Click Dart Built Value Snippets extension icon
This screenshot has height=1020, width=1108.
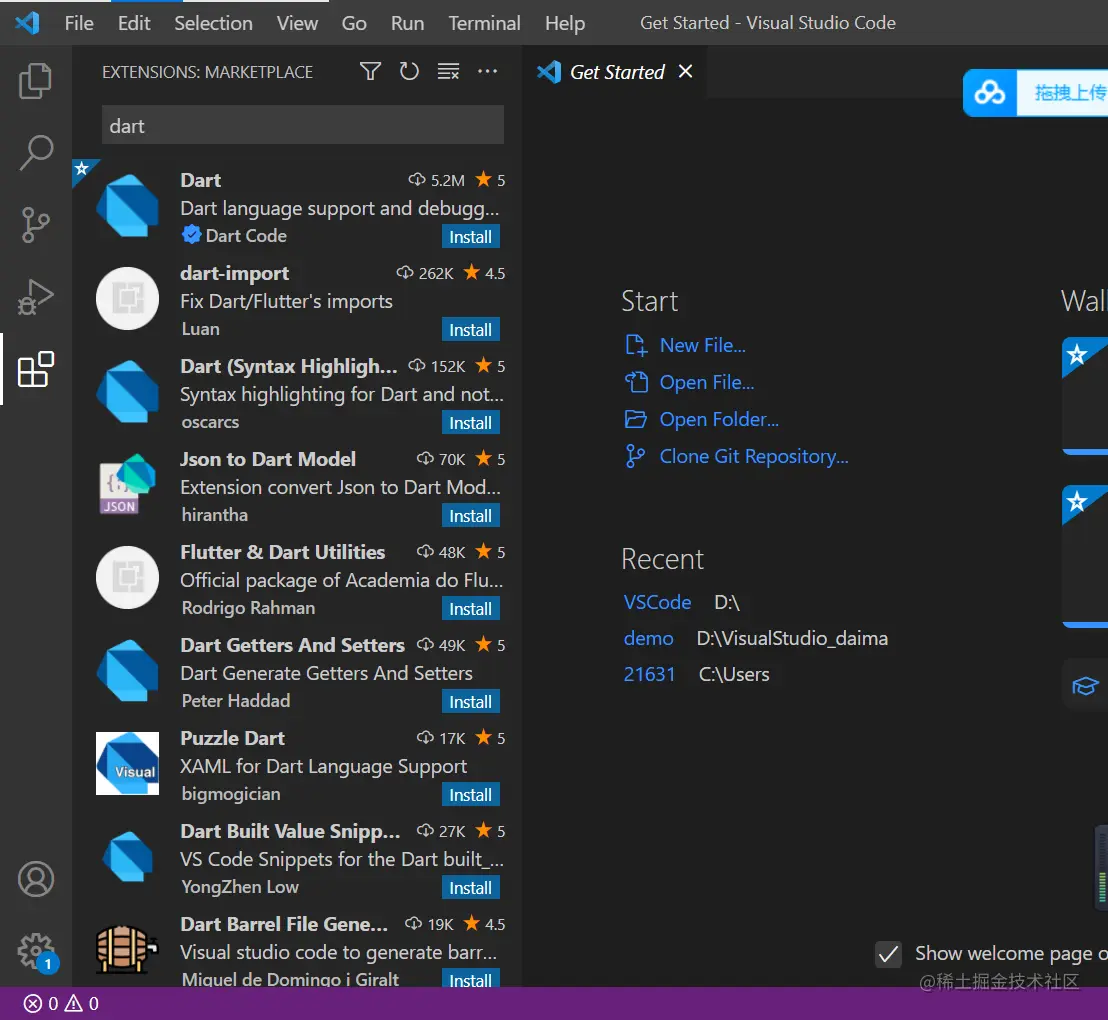point(127,857)
